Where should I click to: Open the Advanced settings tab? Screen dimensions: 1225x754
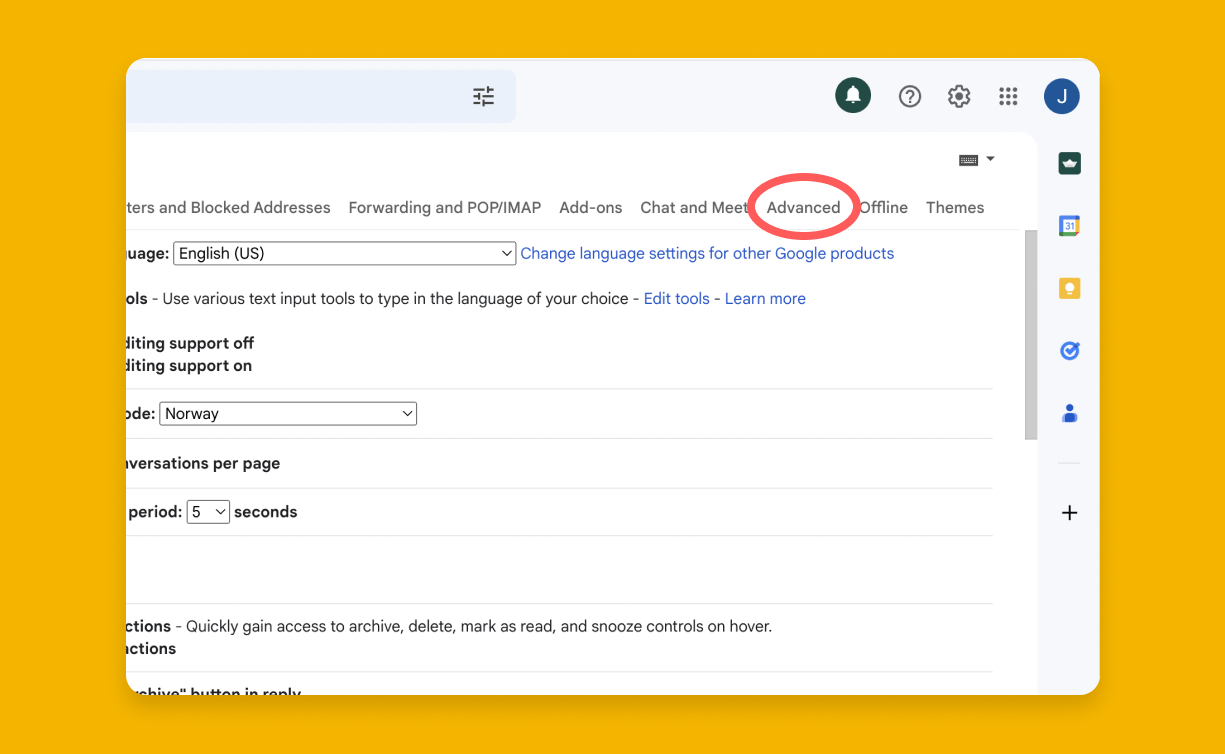[804, 207]
